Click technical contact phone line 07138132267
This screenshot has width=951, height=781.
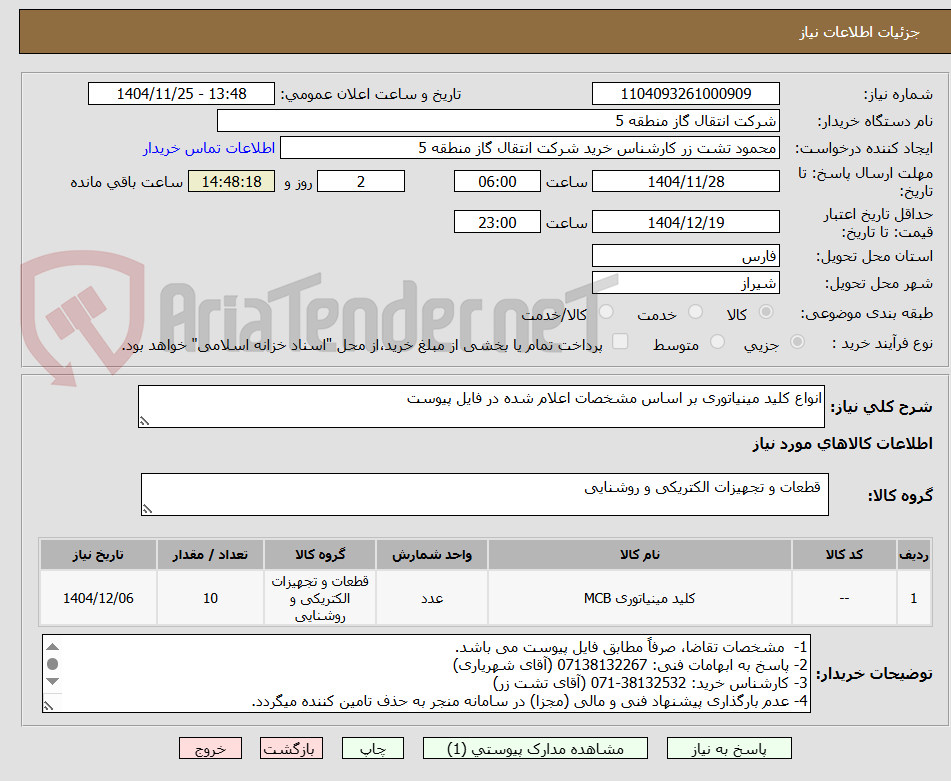click(x=631, y=665)
